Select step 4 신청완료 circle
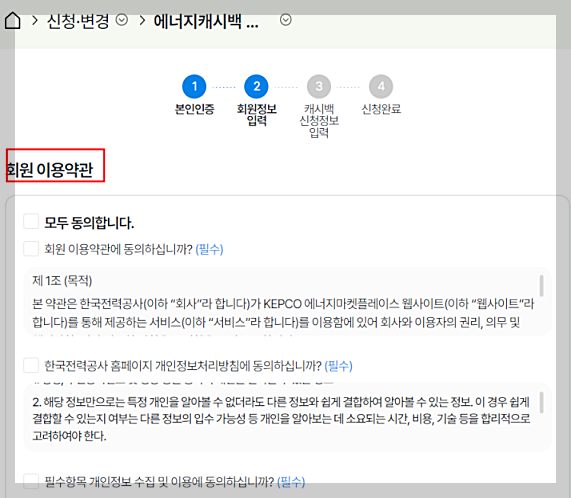 point(381,87)
